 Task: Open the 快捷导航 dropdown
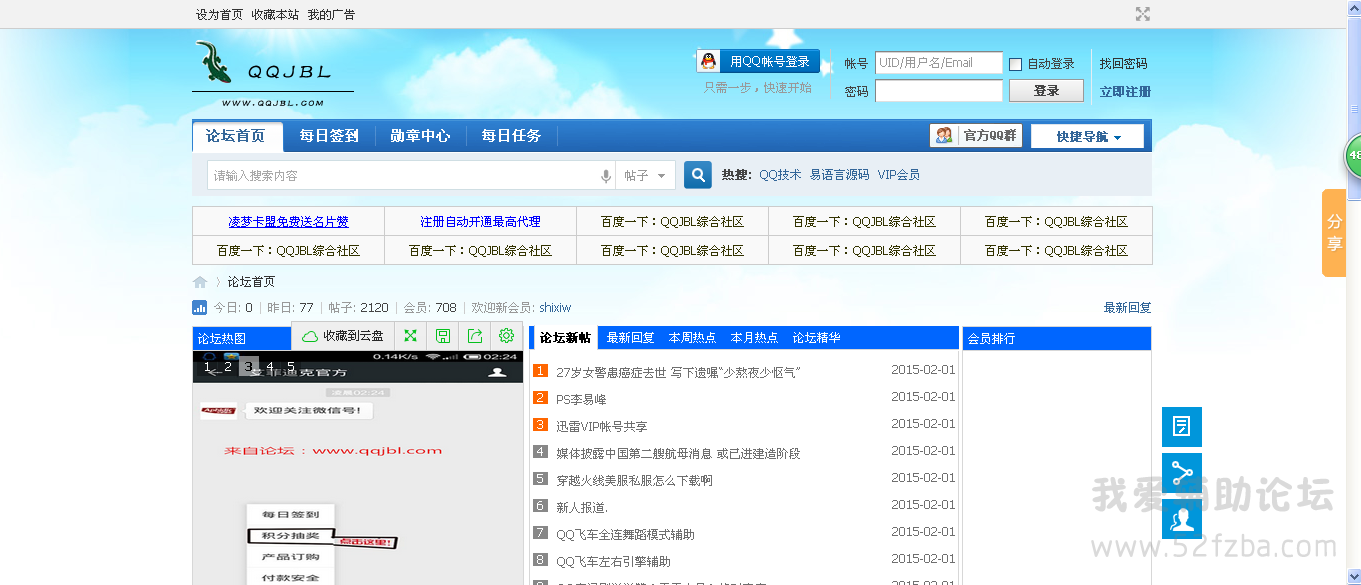pos(1088,137)
